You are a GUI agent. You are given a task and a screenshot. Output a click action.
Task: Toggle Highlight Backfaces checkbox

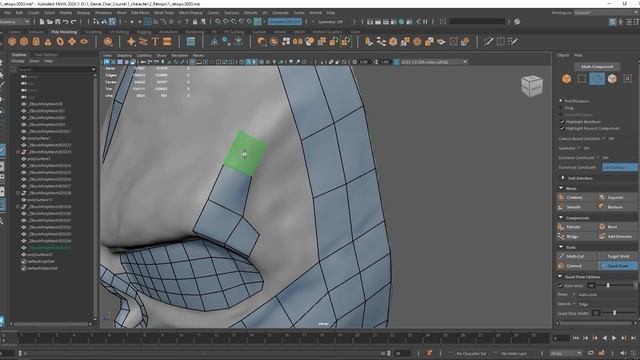tap(562, 122)
